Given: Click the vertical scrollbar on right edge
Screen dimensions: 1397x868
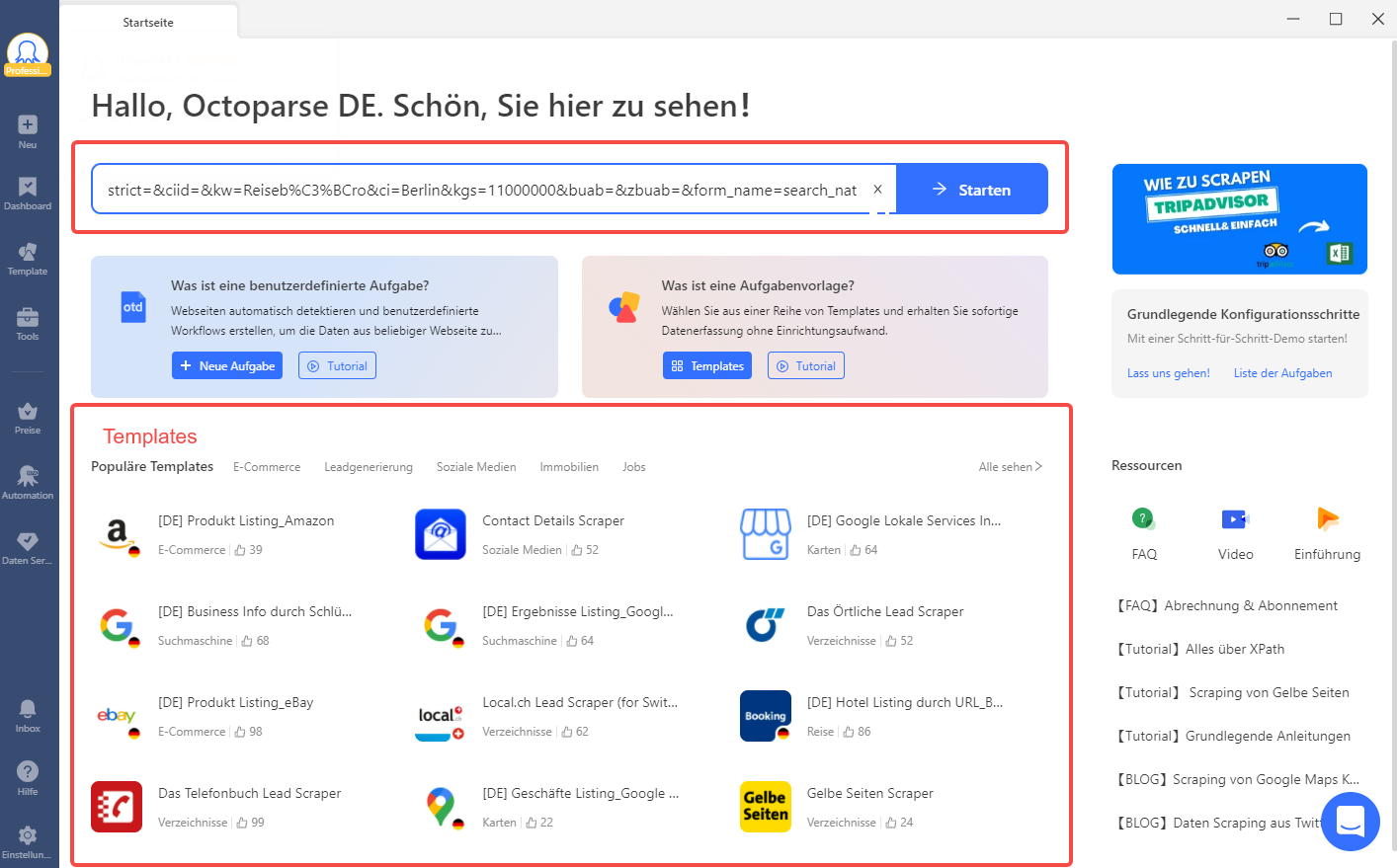Looking at the screenshot, I should tap(1392, 444).
